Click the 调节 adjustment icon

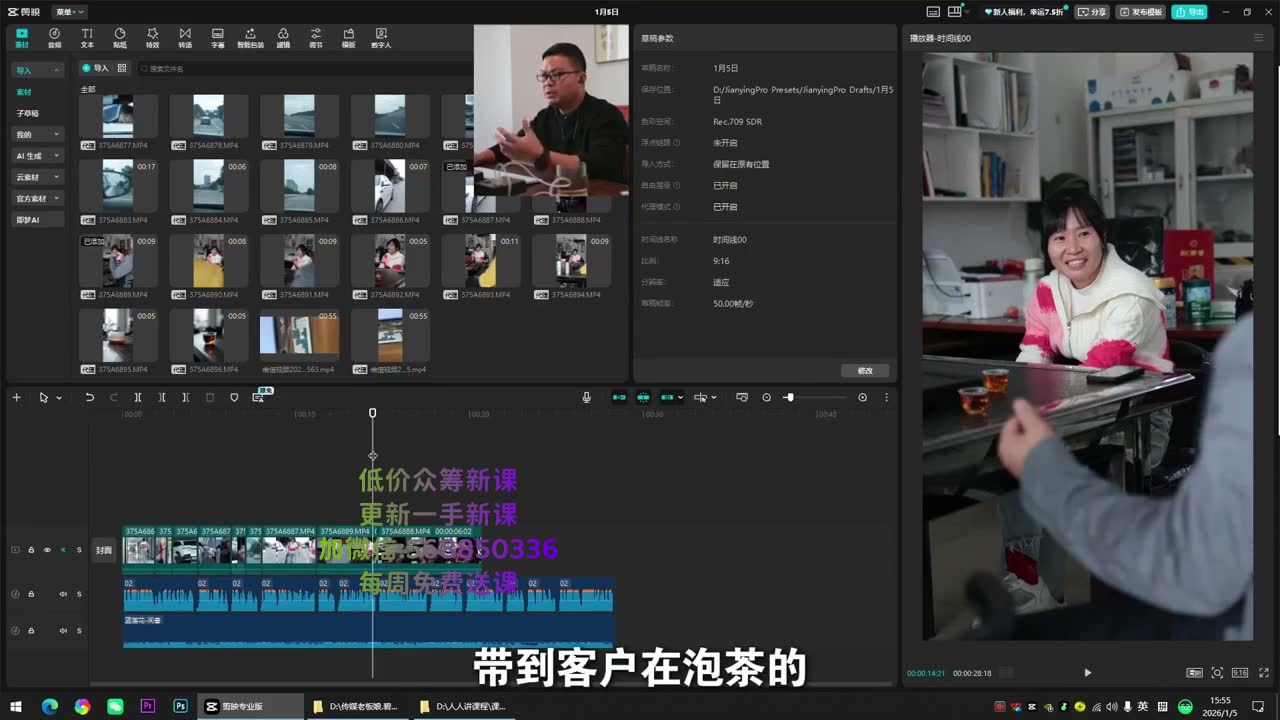tap(316, 38)
